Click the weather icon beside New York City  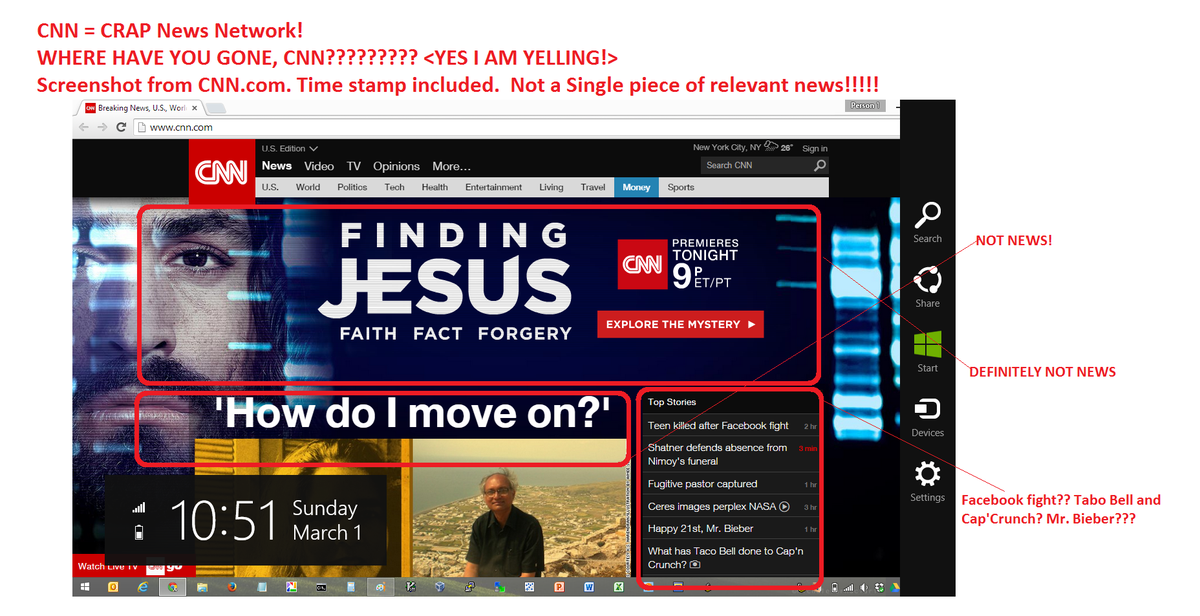tap(773, 147)
